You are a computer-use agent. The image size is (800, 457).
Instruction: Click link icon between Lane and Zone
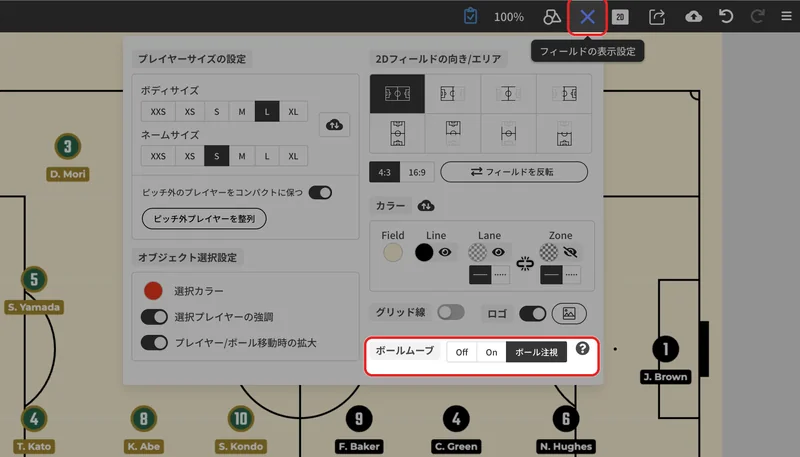click(524, 264)
